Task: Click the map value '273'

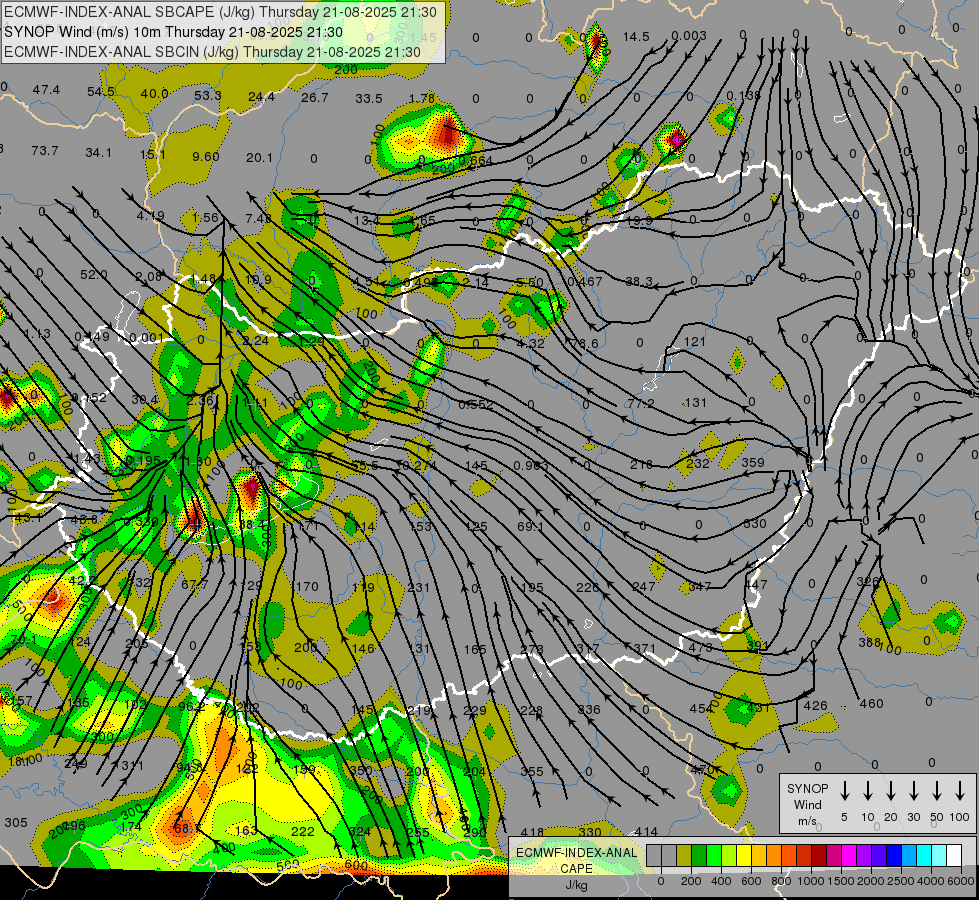Action: click(x=532, y=649)
